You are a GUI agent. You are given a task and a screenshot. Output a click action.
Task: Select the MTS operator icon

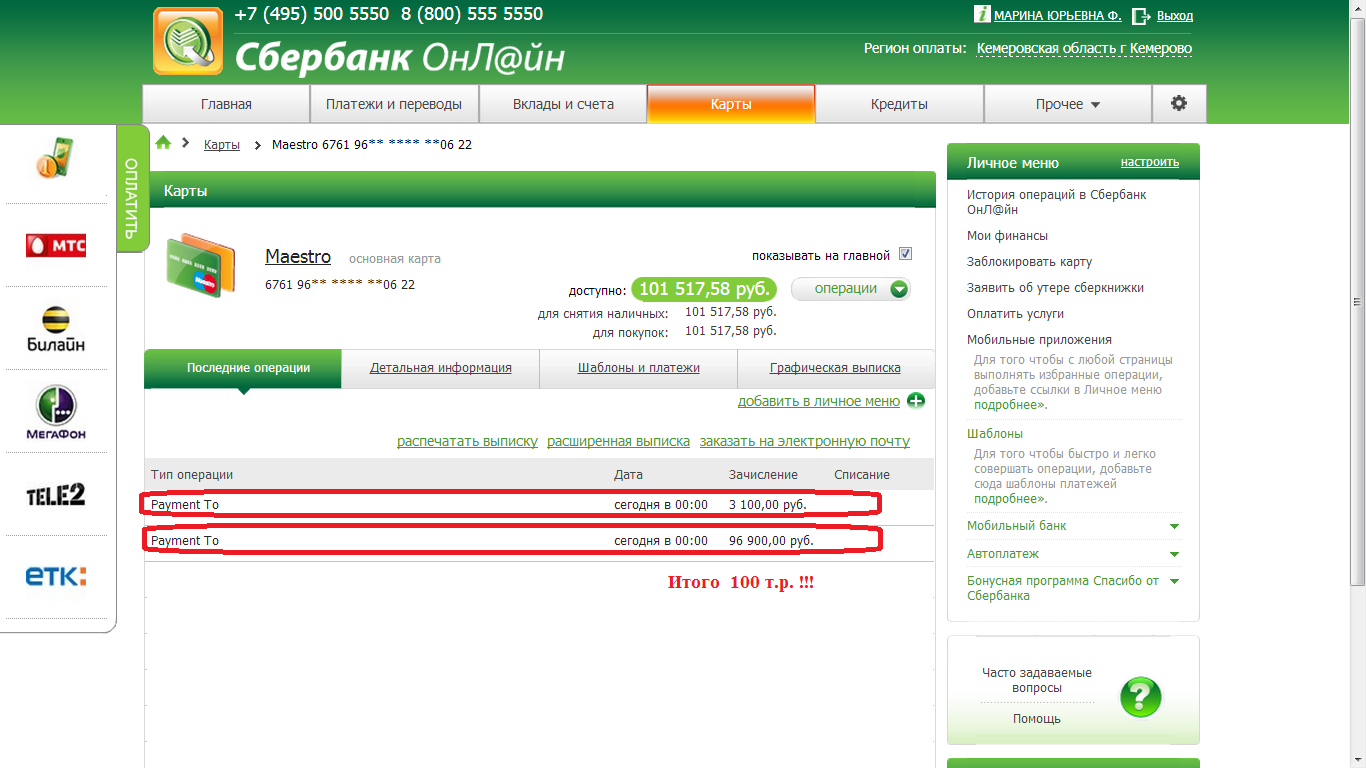pos(56,245)
